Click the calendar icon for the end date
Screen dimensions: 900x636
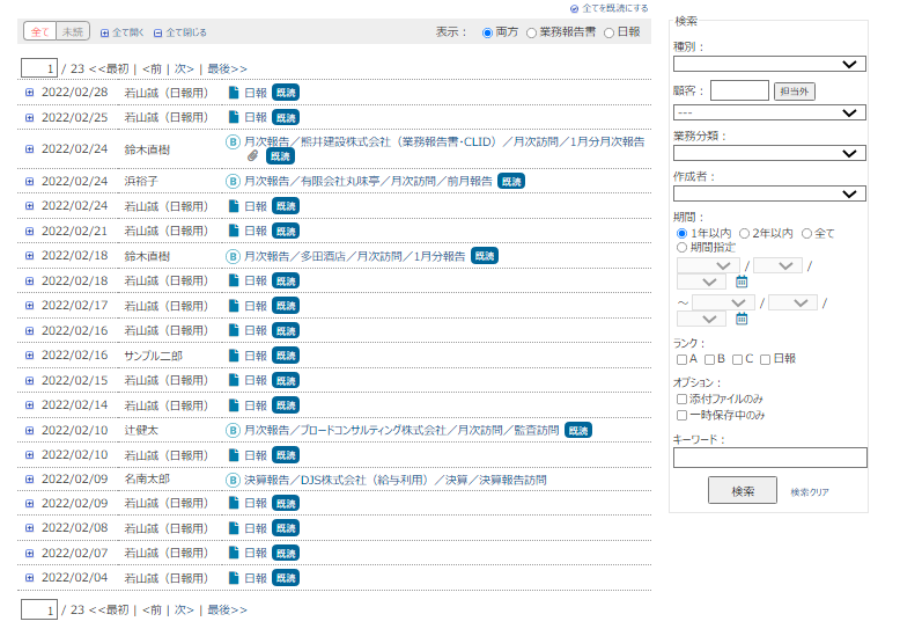(741, 319)
